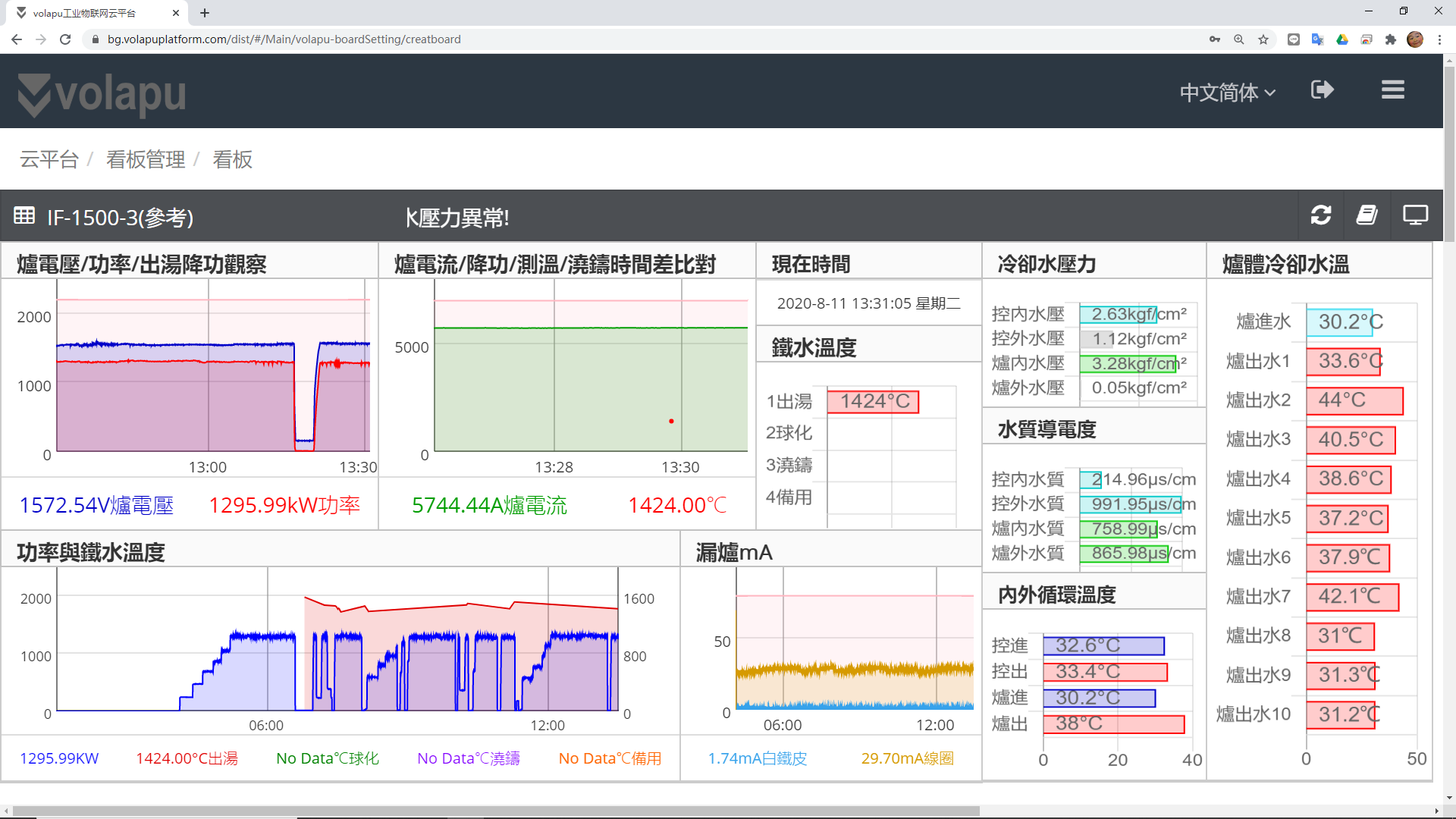Go back to previous page

[17, 39]
